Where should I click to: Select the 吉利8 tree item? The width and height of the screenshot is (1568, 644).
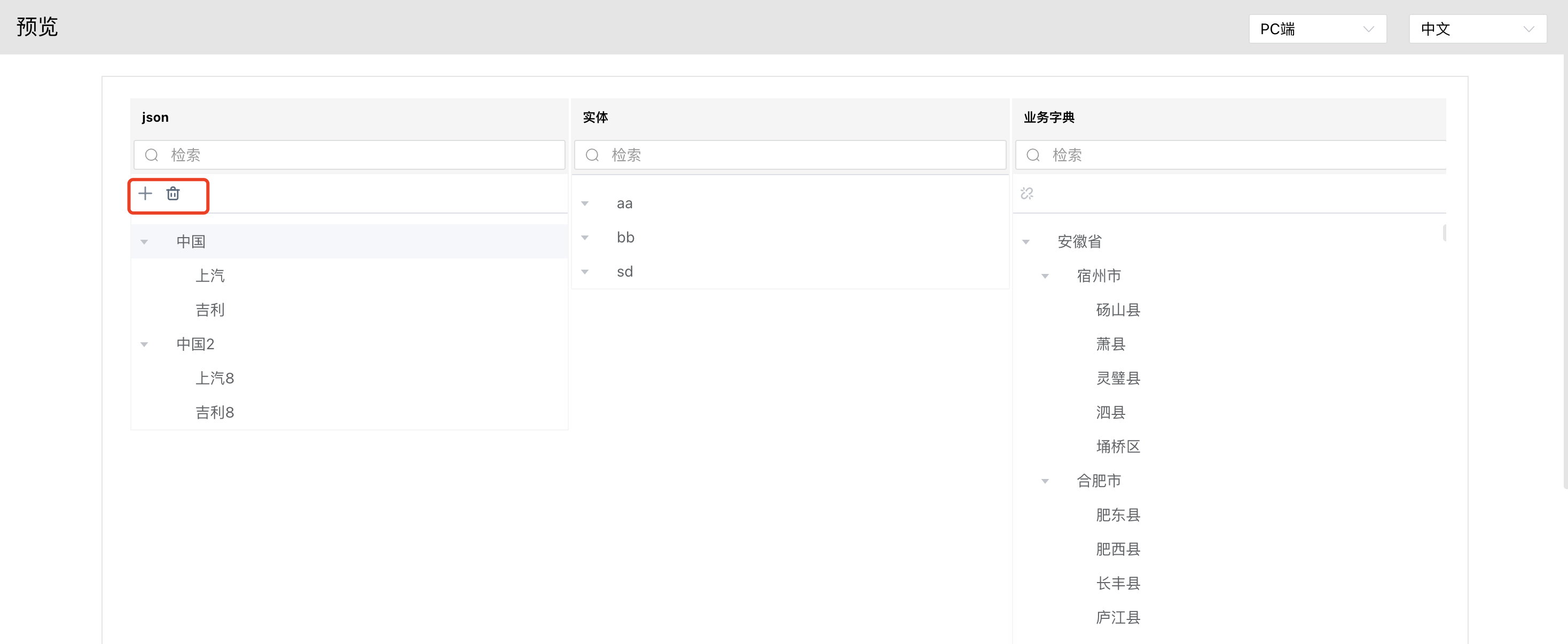(x=214, y=413)
